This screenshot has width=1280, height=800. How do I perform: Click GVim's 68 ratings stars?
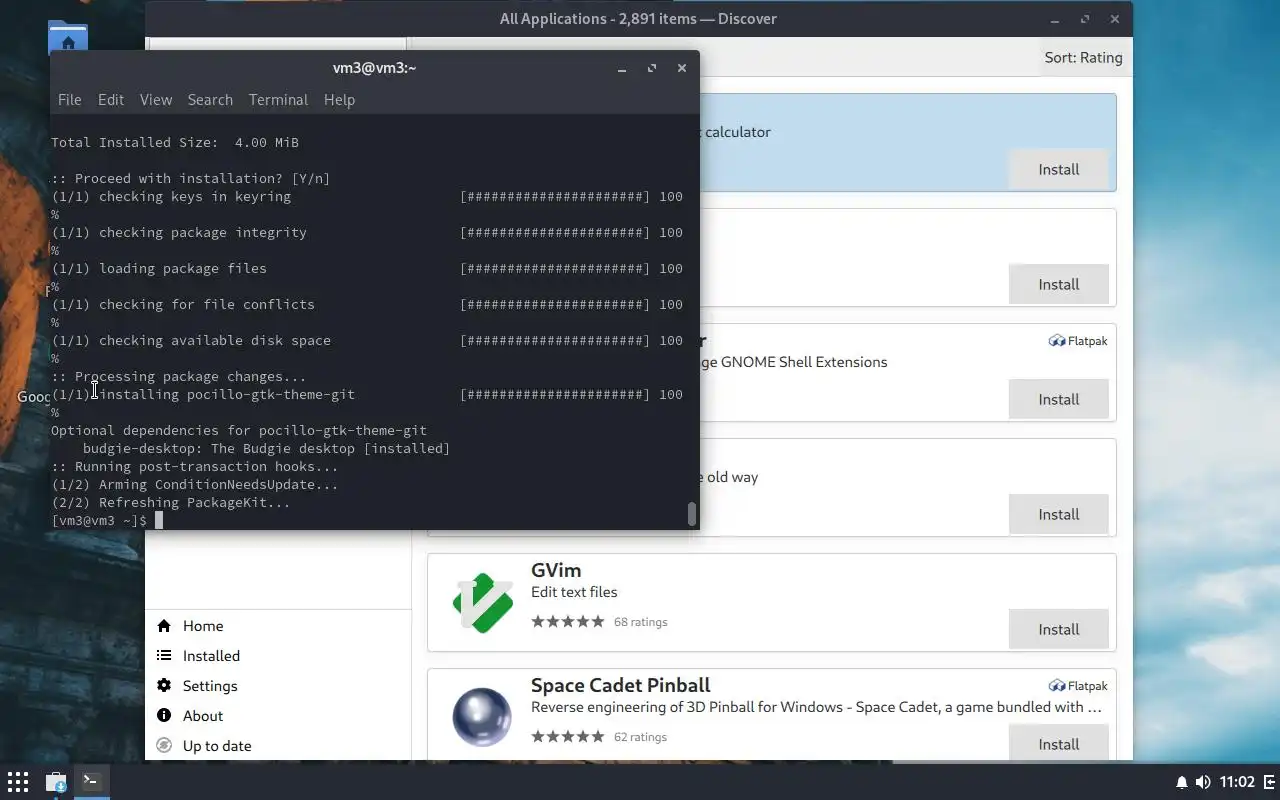point(568,622)
